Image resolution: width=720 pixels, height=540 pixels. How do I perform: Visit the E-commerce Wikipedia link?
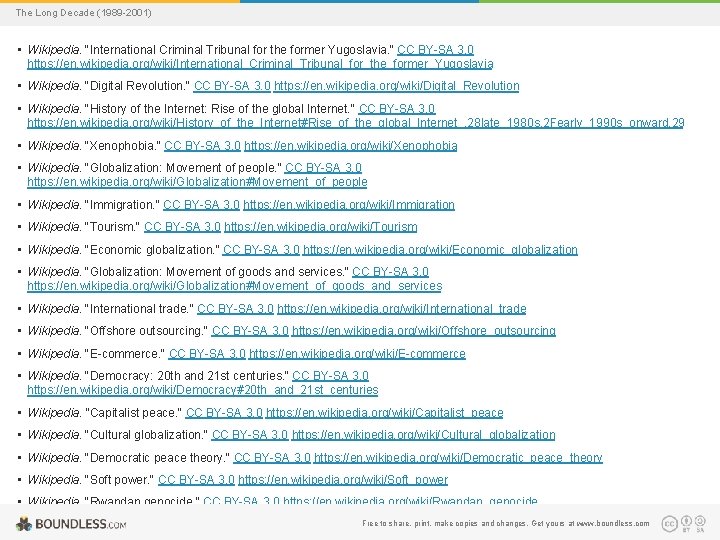(357, 354)
